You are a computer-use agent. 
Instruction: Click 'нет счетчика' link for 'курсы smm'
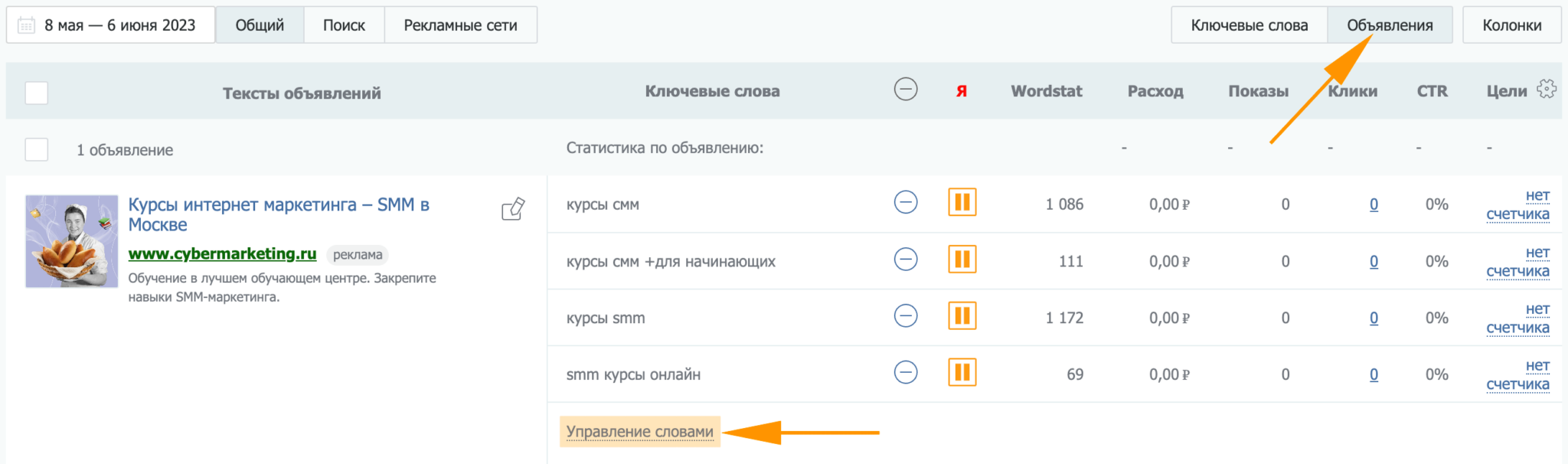click(1517, 319)
